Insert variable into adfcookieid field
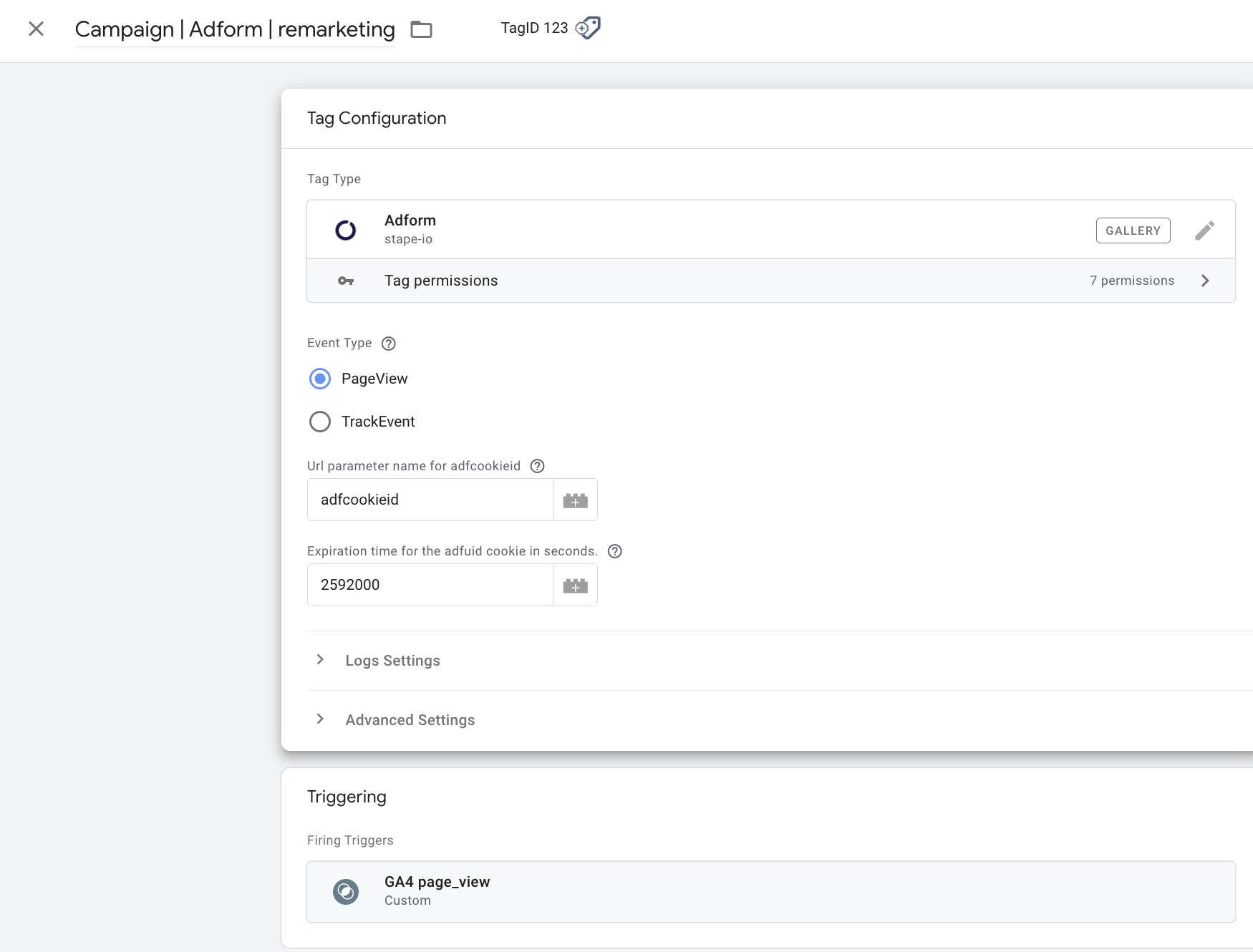The height and width of the screenshot is (952, 1253). (x=576, y=500)
